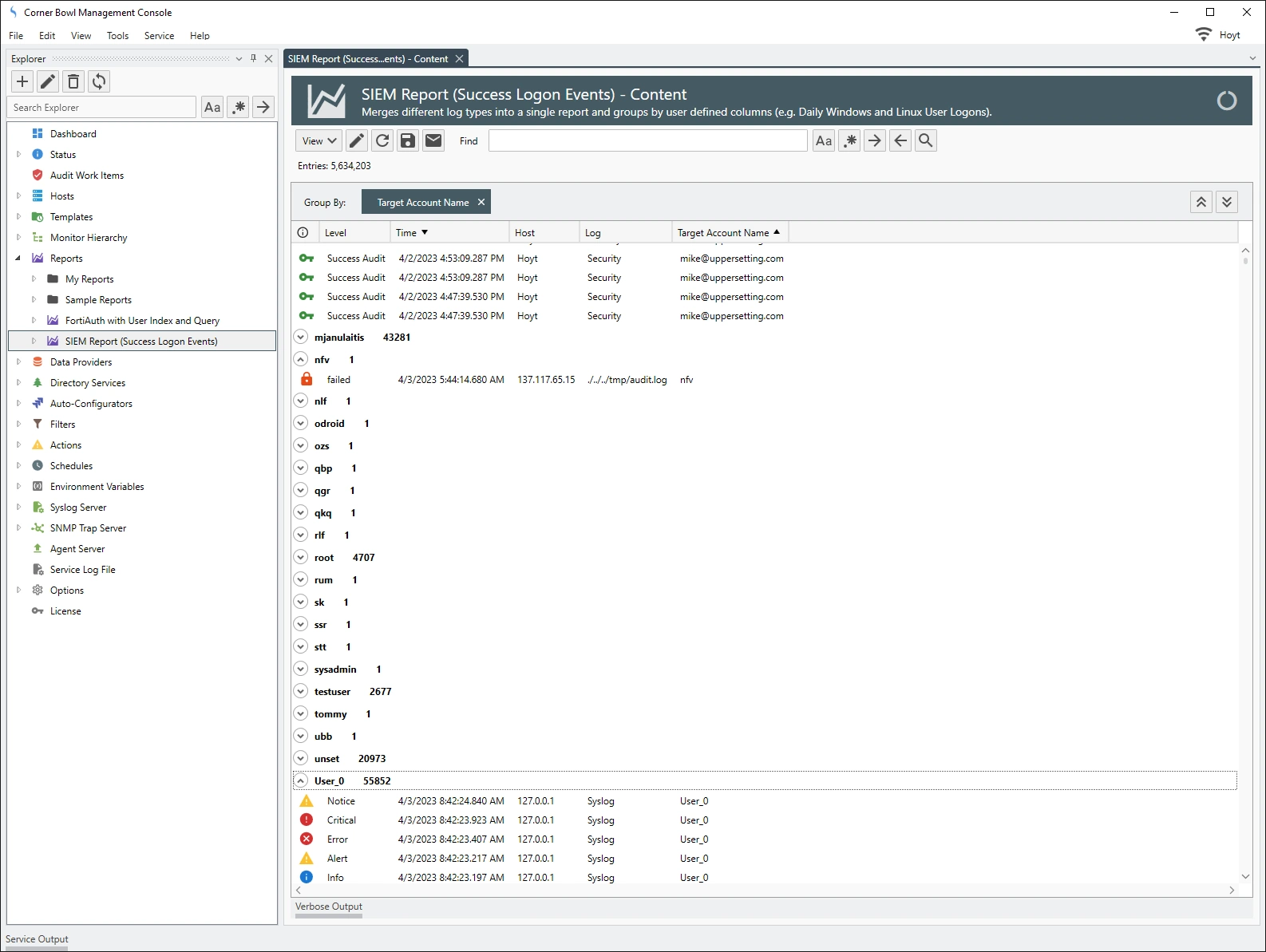
Task: Click the add new item plus icon in Explorer
Action: point(22,81)
